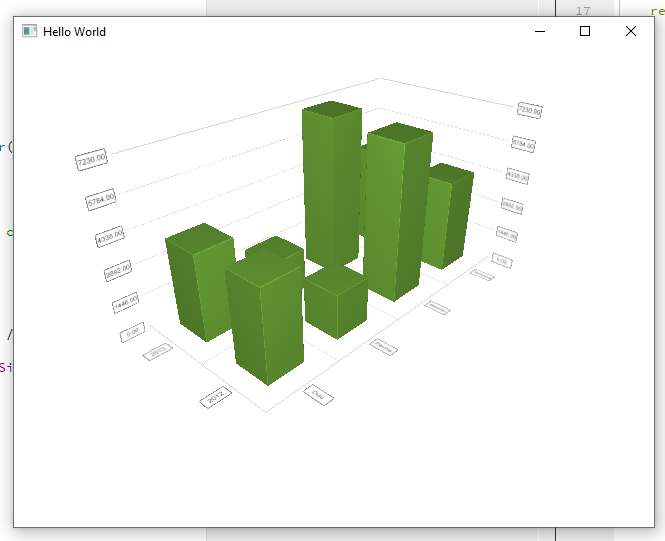Select the 0.00 label on the left axis
This screenshot has width=665, height=541.
pyautogui.click(x=133, y=332)
